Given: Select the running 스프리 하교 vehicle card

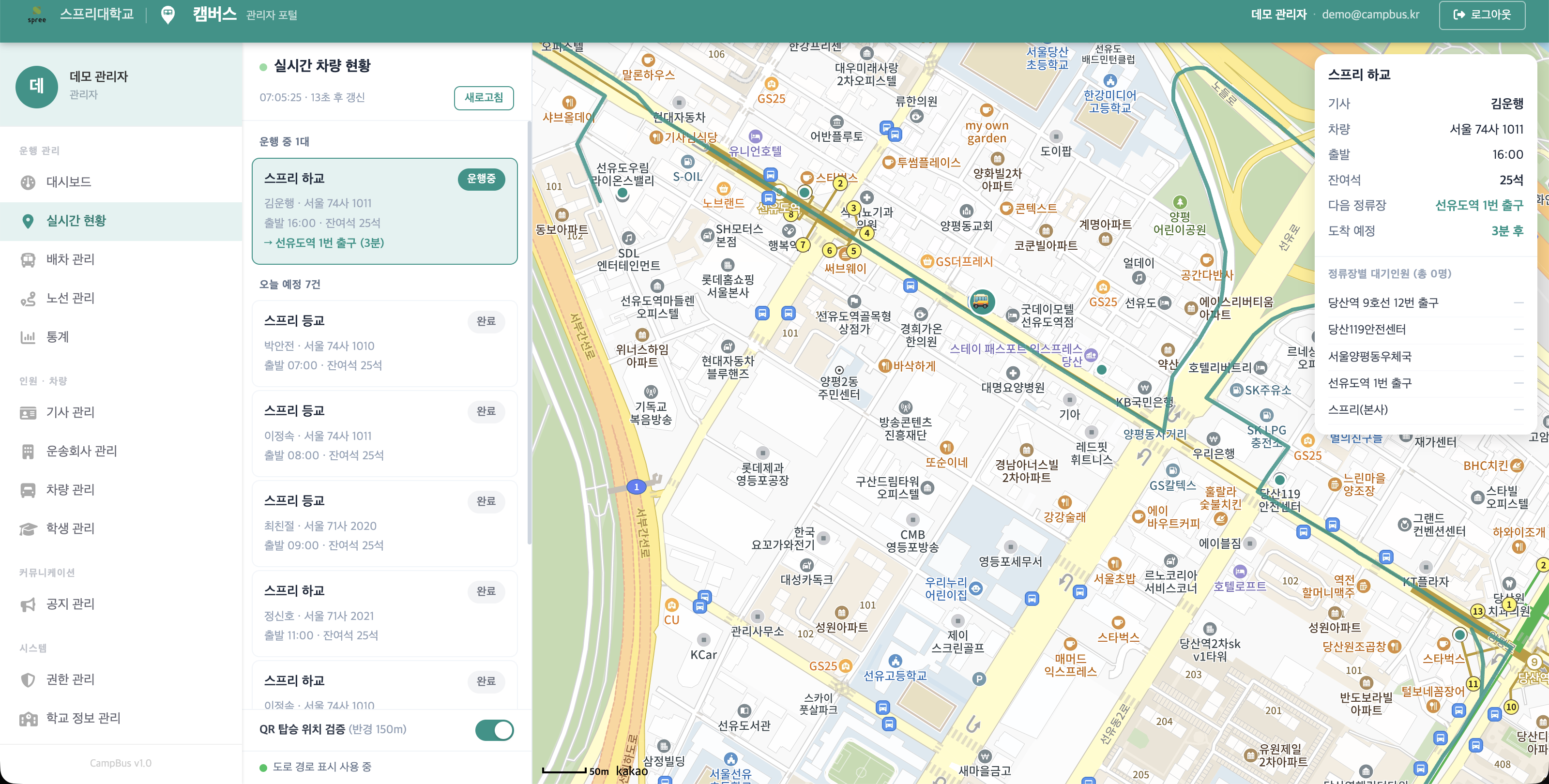Looking at the screenshot, I should [385, 211].
